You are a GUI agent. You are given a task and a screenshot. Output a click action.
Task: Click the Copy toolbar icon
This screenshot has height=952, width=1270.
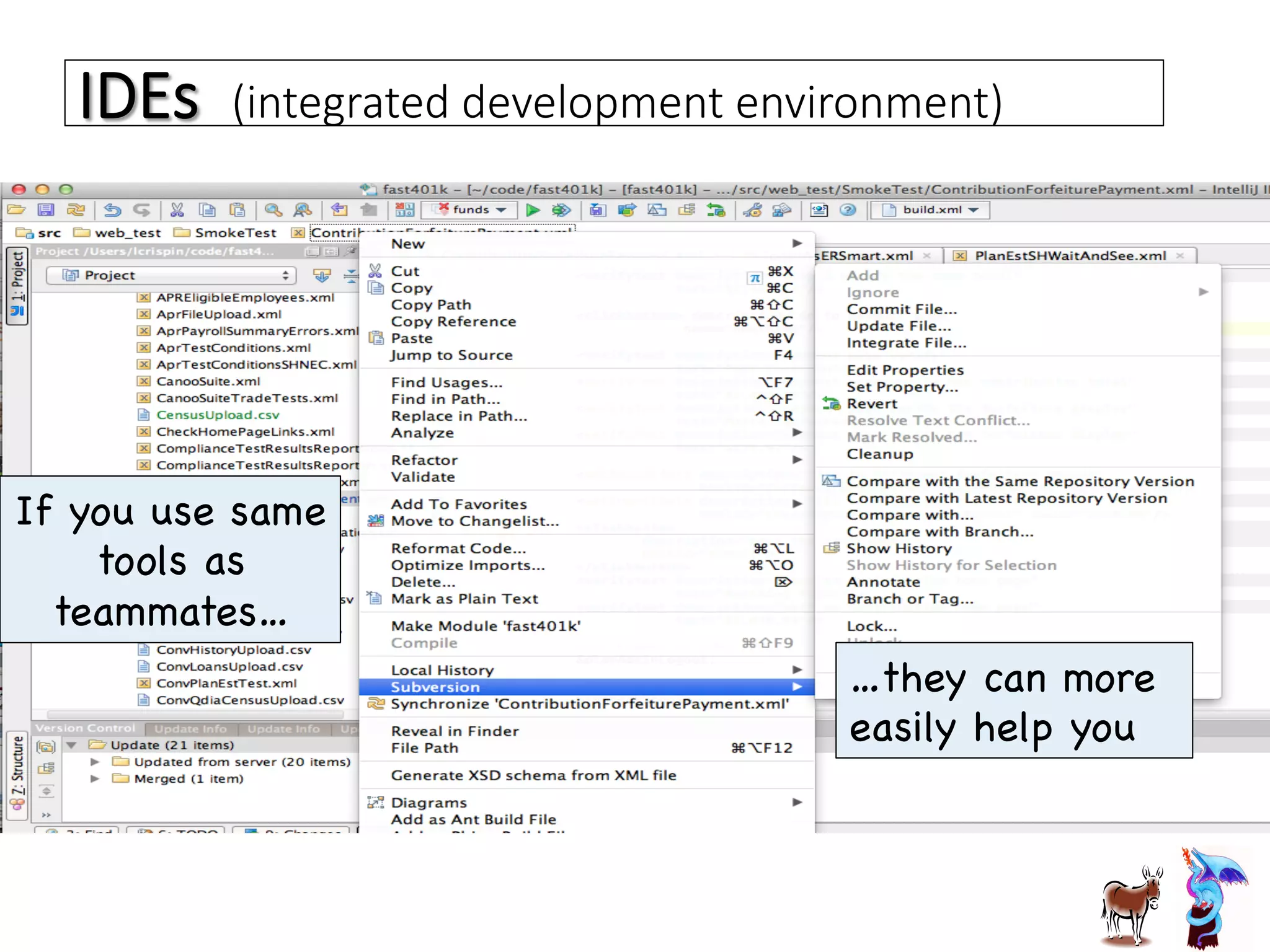pyautogui.click(x=207, y=210)
